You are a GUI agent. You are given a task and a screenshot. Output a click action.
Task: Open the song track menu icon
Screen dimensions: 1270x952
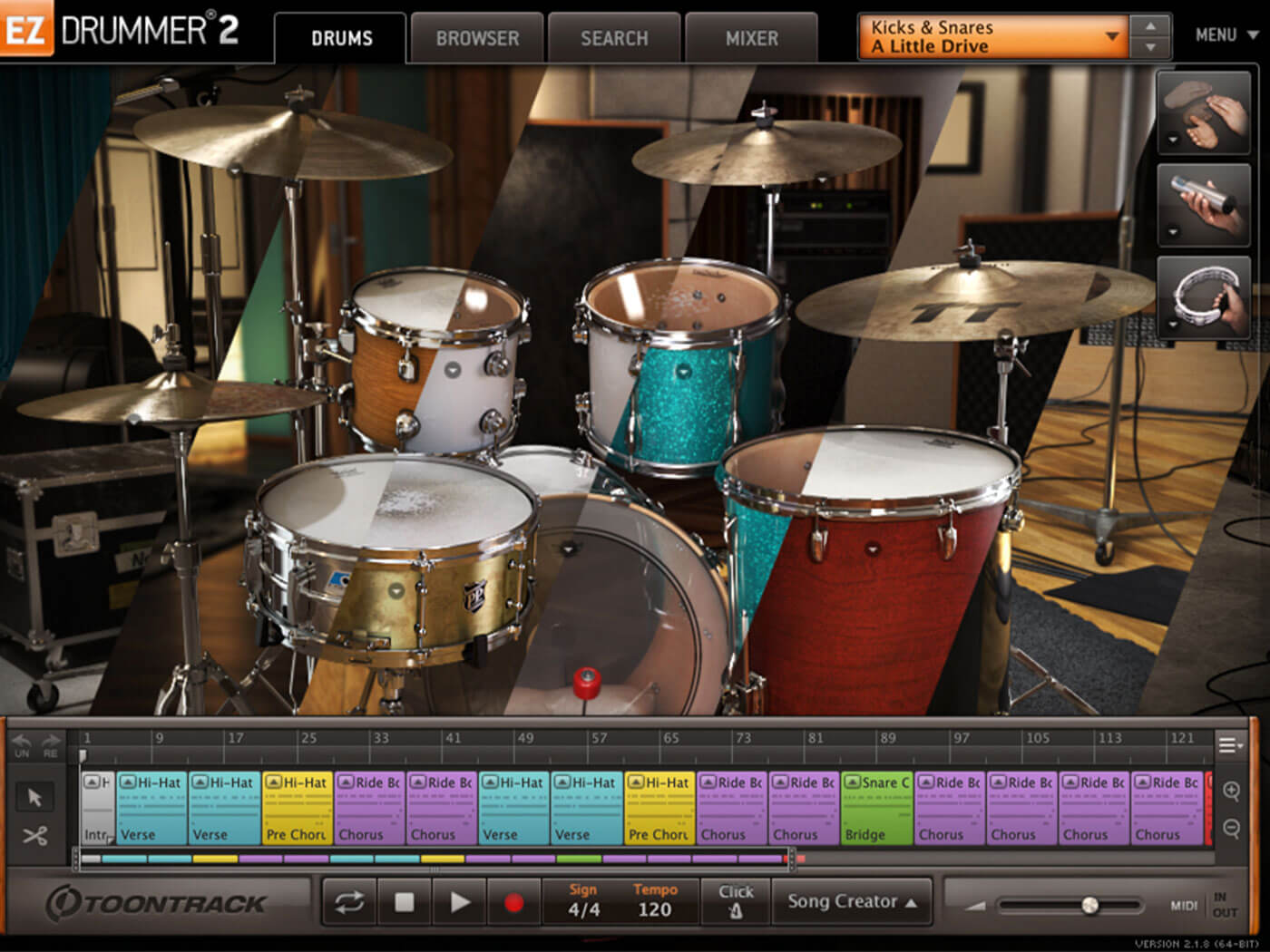[x=1230, y=745]
